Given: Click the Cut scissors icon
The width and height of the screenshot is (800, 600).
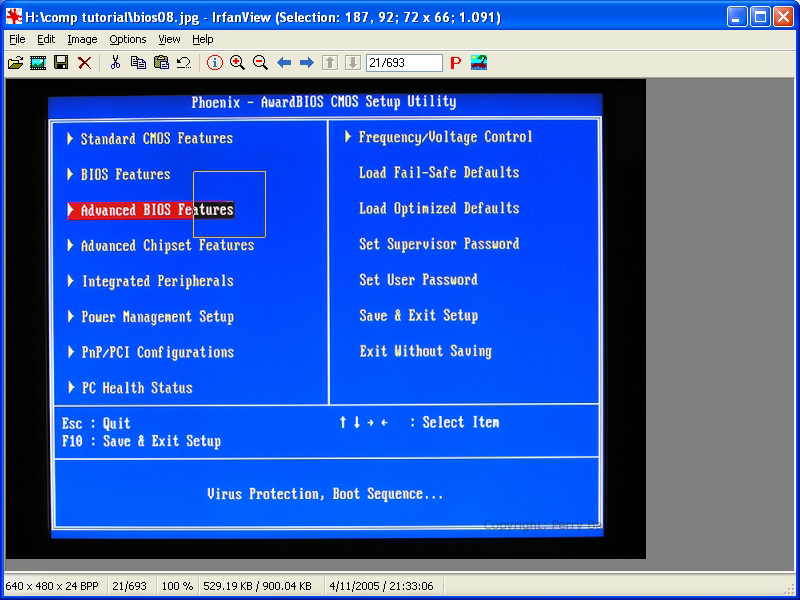Looking at the screenshot, I should coord(115,63).
